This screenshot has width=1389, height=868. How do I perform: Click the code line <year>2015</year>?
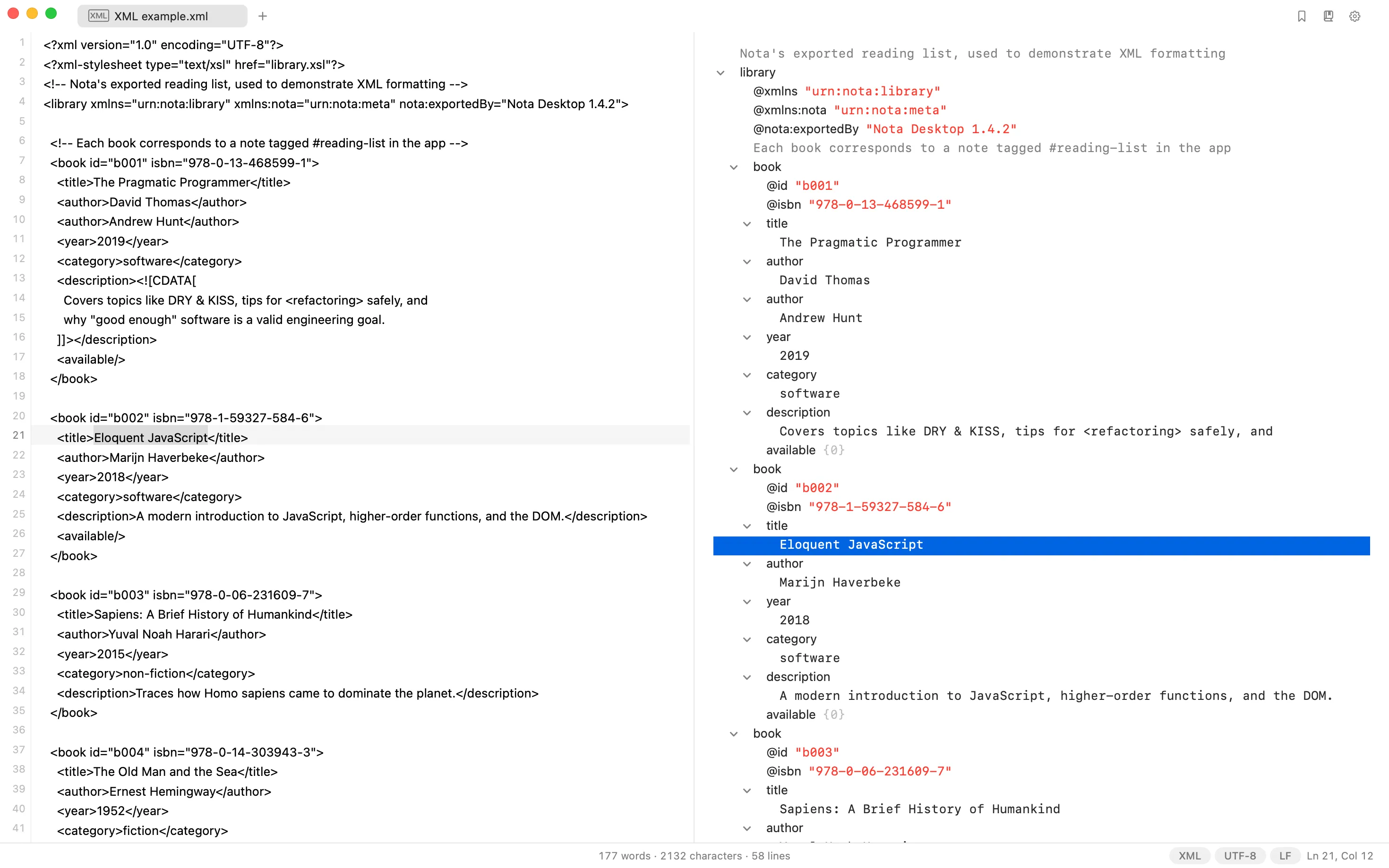(112, 655)
